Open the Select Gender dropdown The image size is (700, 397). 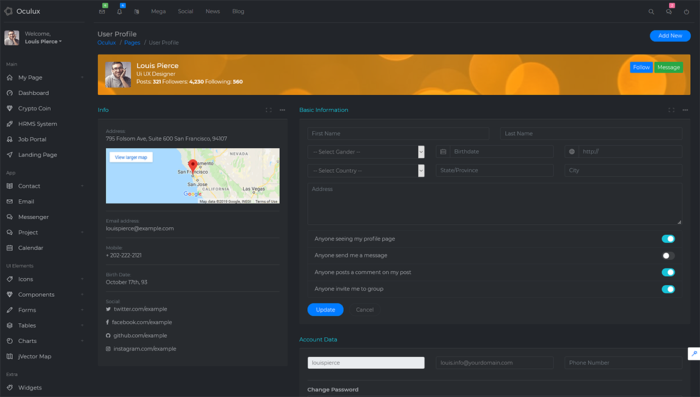(x=366, y=152)
